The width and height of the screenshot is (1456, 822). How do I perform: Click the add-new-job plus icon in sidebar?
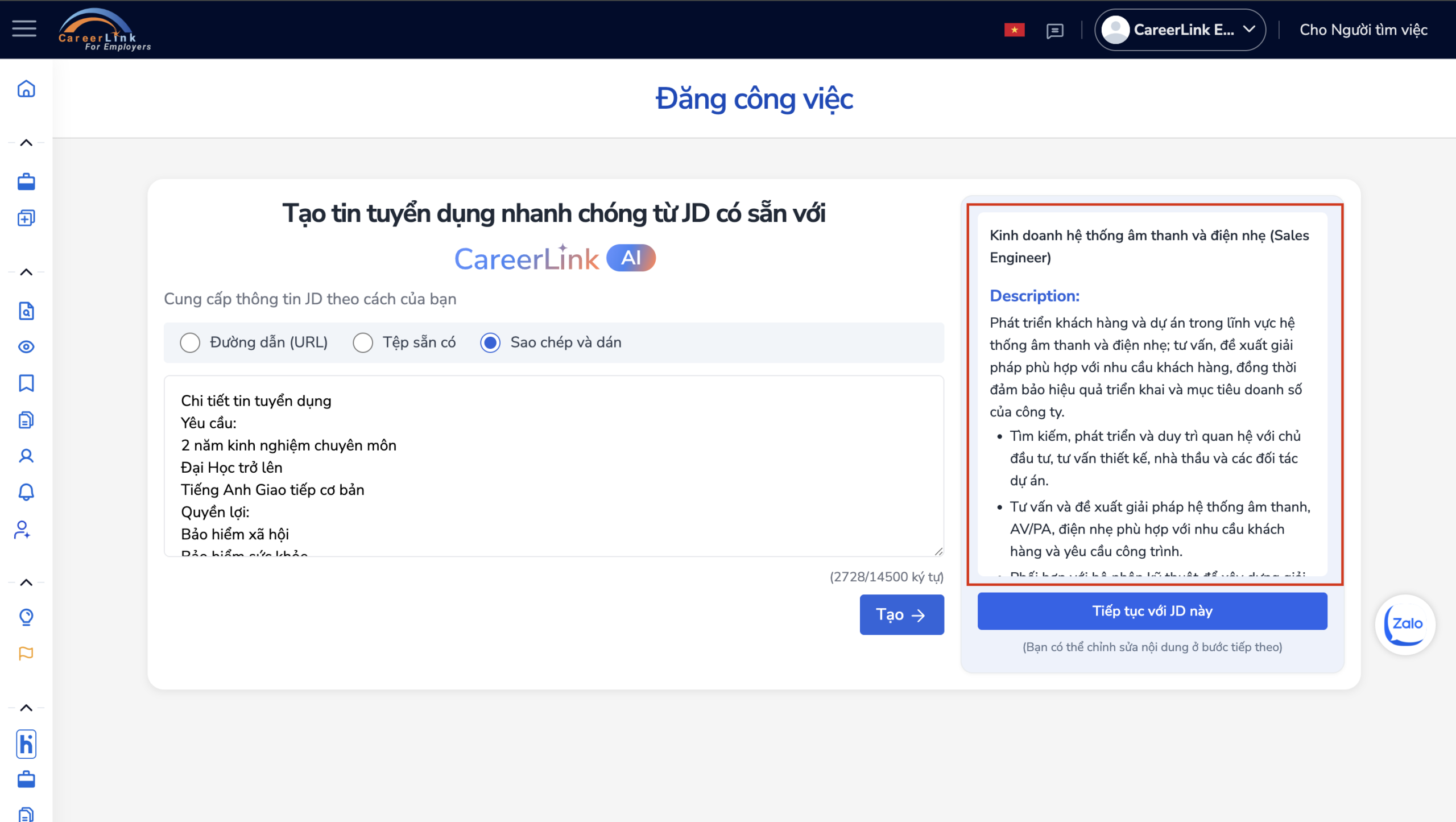pyautogui.click(x=26, y=218)
